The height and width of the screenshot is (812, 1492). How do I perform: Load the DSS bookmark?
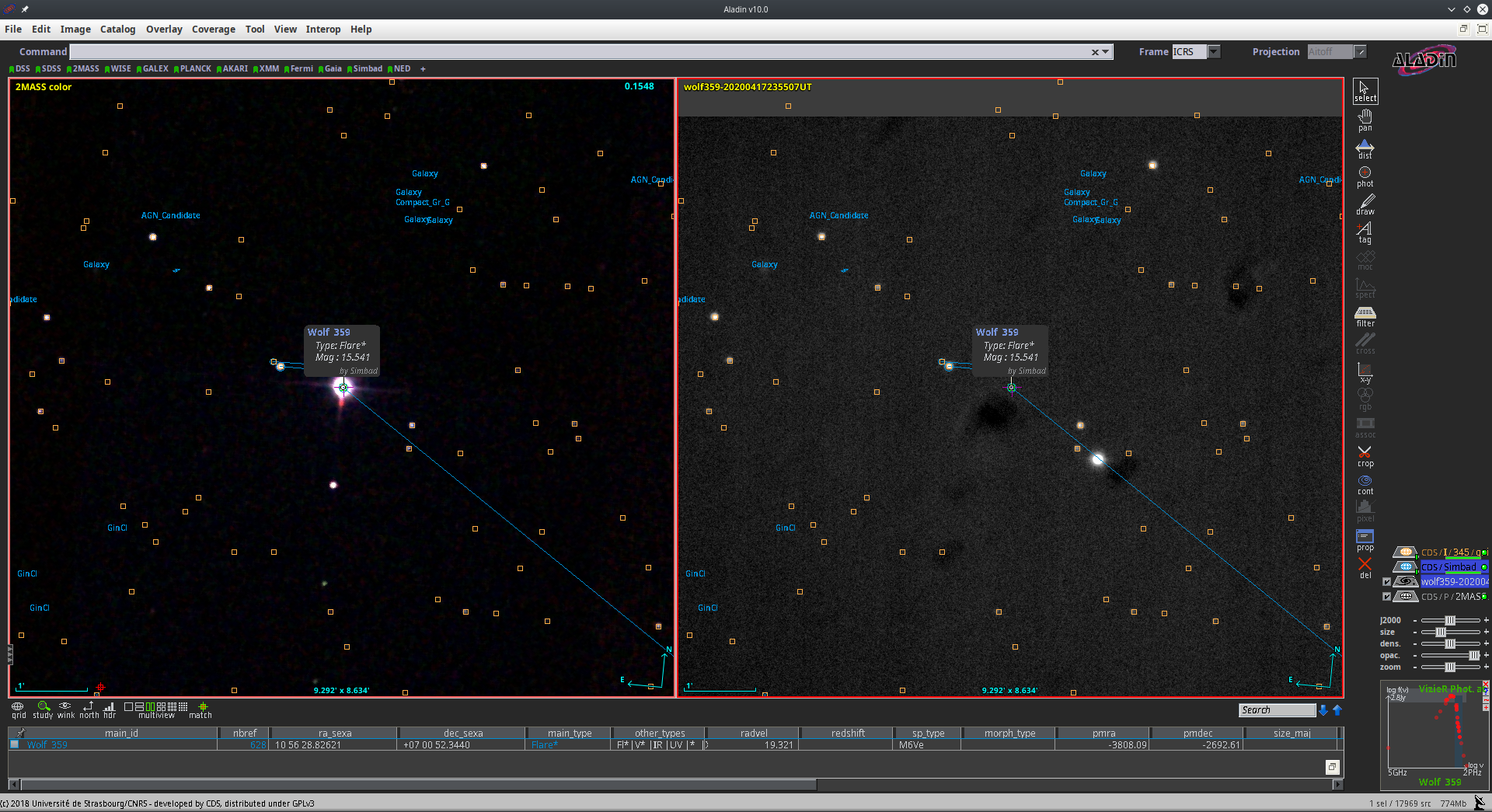19,69
